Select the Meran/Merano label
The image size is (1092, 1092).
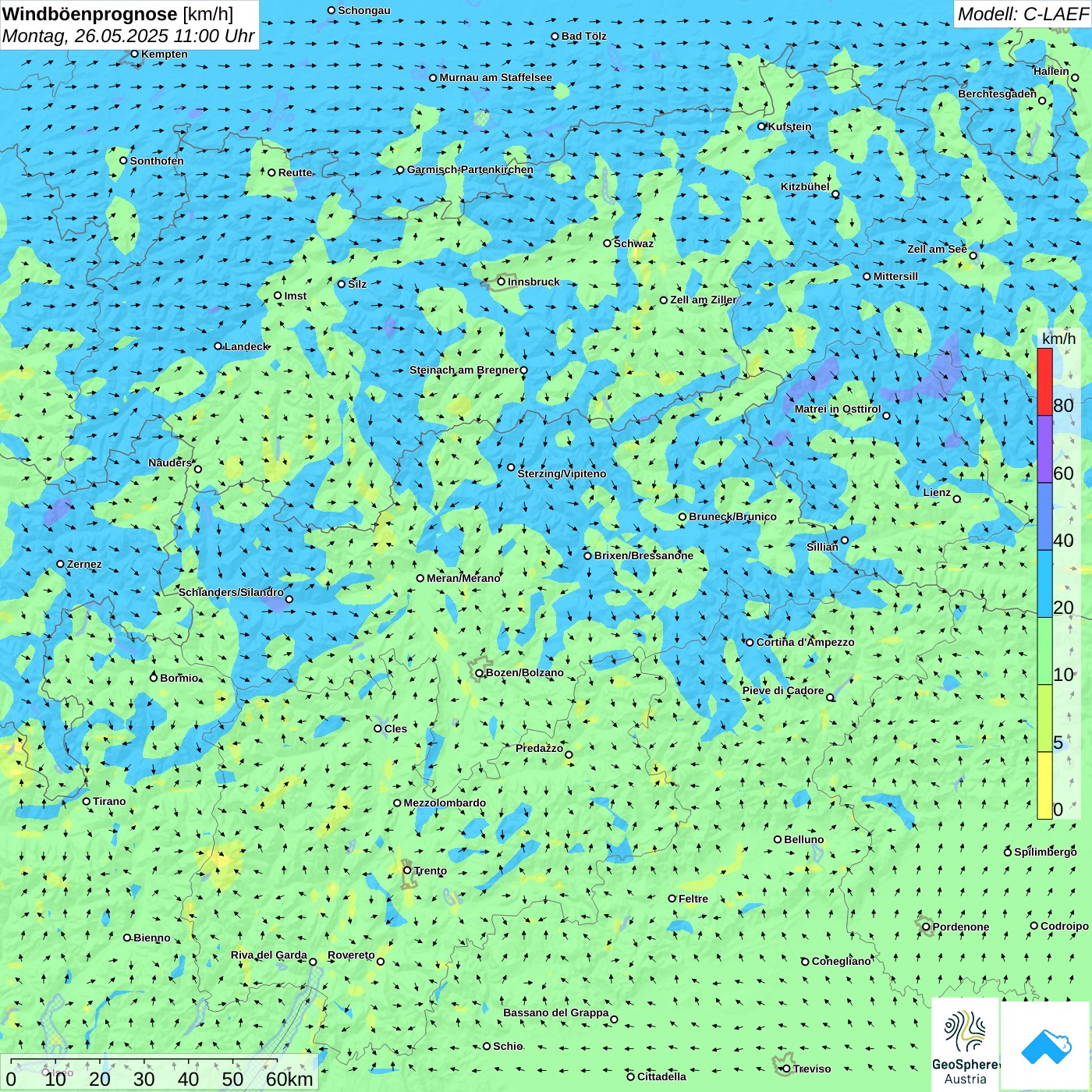click(463, 578)
